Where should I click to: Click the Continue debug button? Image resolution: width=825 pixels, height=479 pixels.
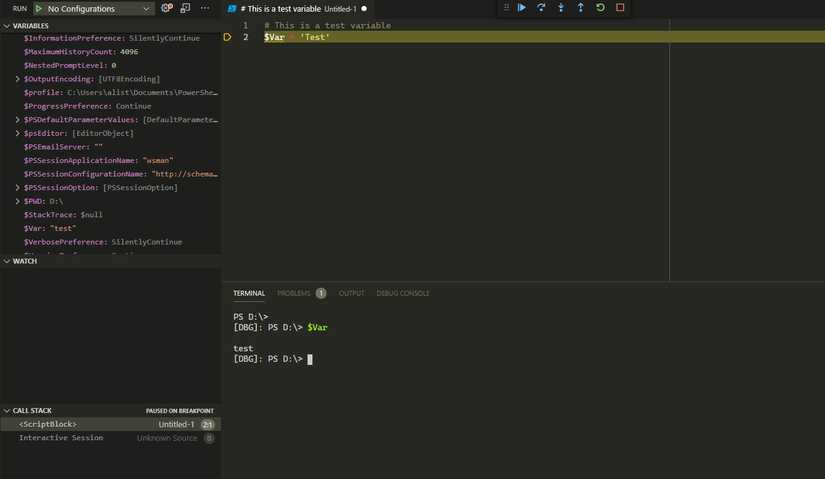[x=522, y=8]
